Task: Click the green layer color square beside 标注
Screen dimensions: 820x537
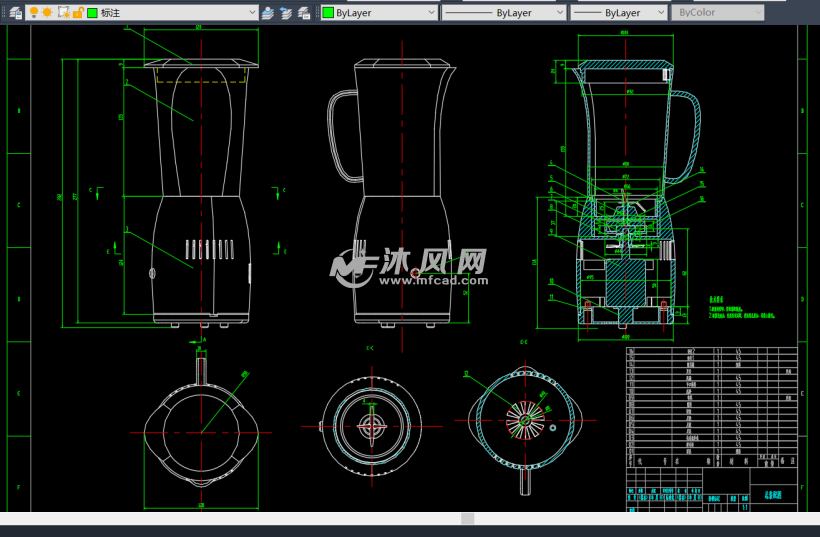Action: pos(92,13)
